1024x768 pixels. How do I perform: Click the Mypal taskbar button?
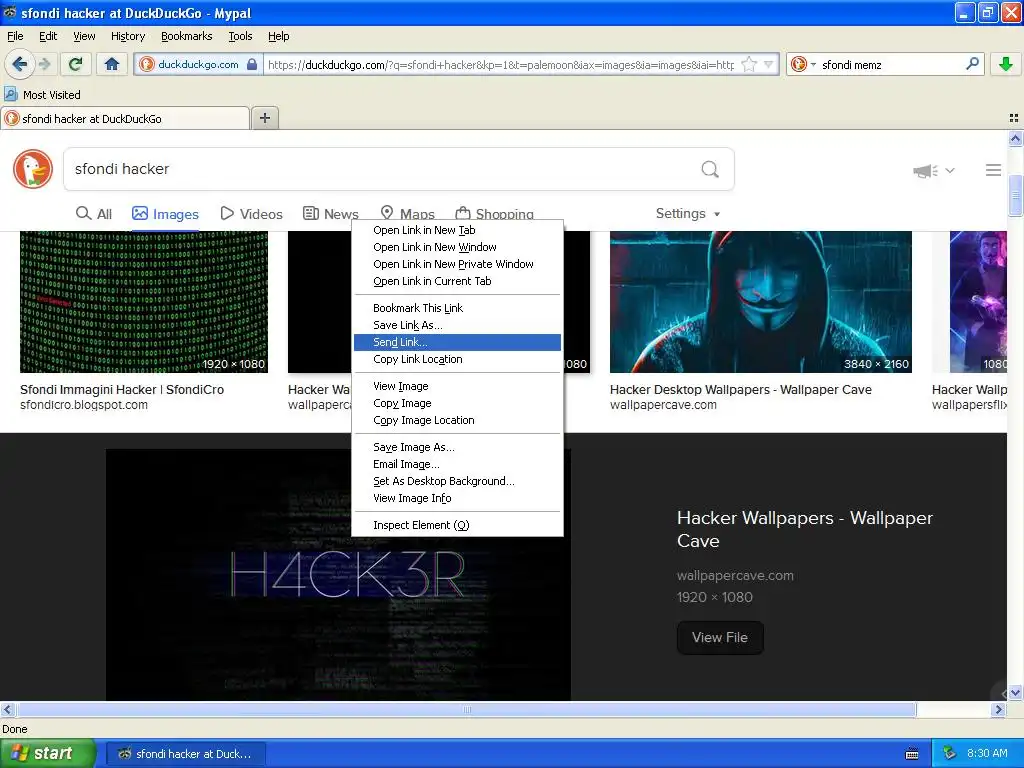coord(185,754)
